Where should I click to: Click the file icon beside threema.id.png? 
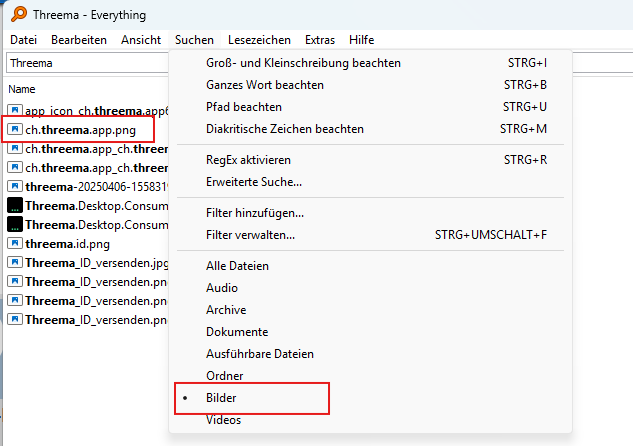(x=15, y=243)
